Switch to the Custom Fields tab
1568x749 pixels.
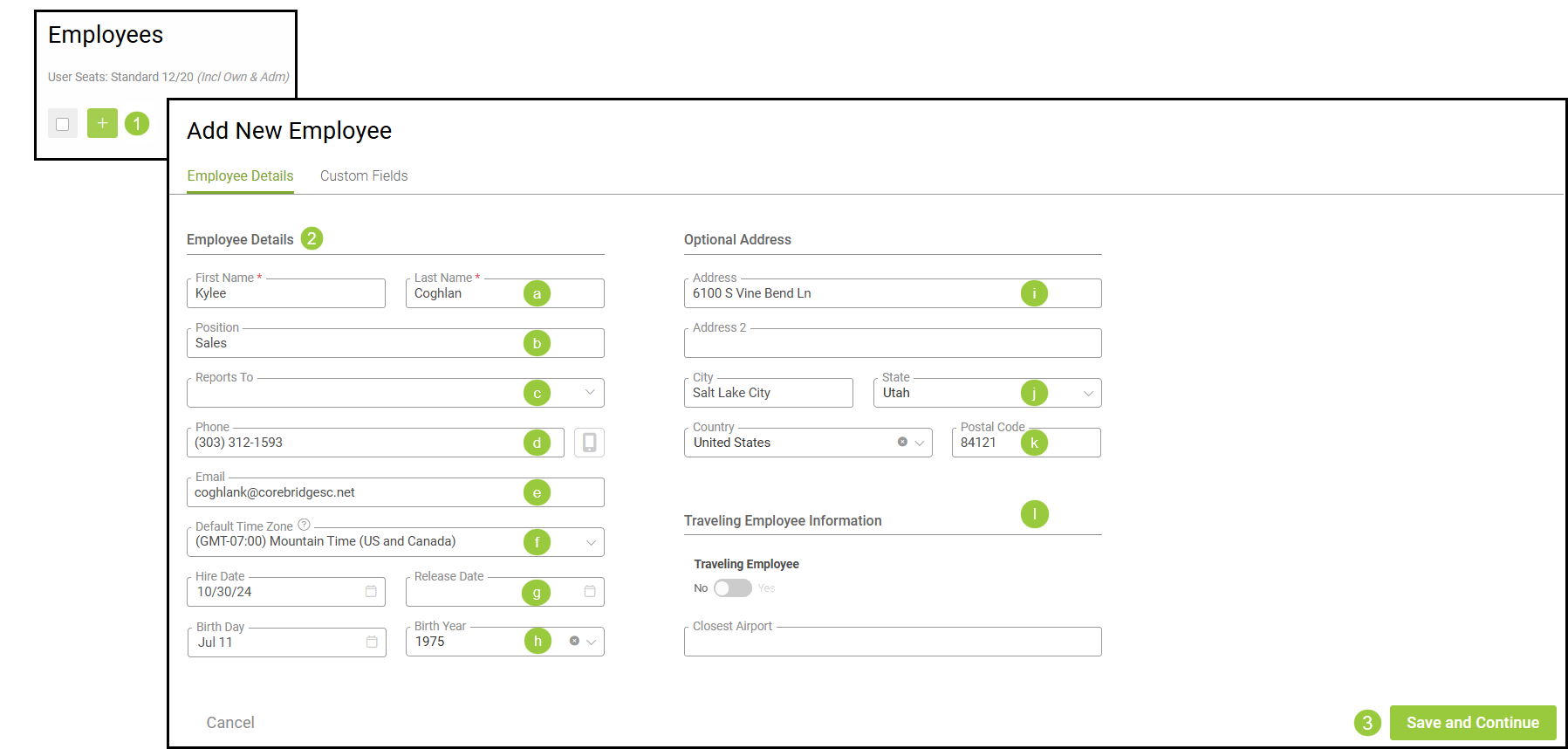364,175
